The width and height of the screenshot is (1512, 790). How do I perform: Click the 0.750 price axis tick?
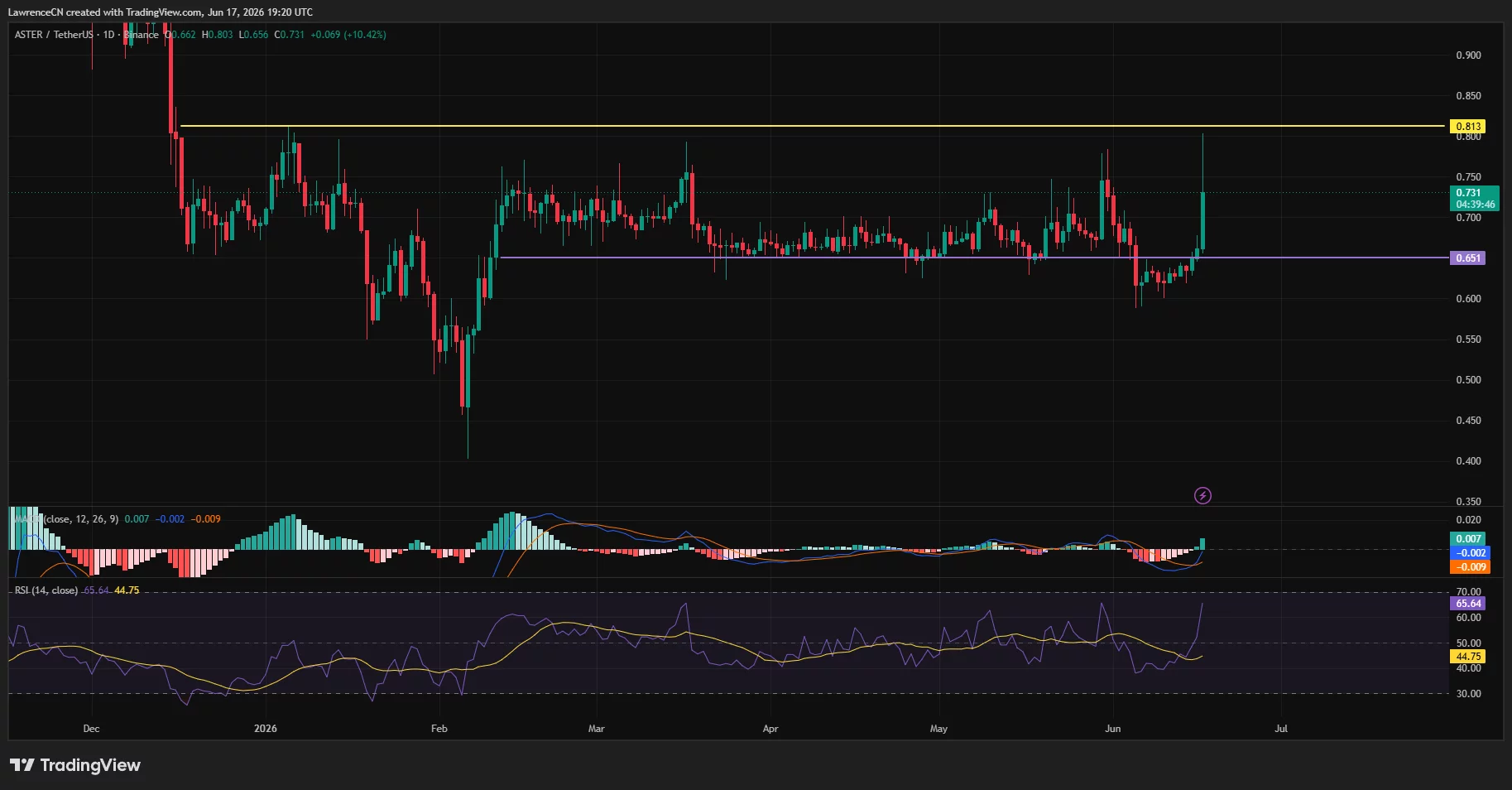pyautogui.click(x=1468, y=177)
